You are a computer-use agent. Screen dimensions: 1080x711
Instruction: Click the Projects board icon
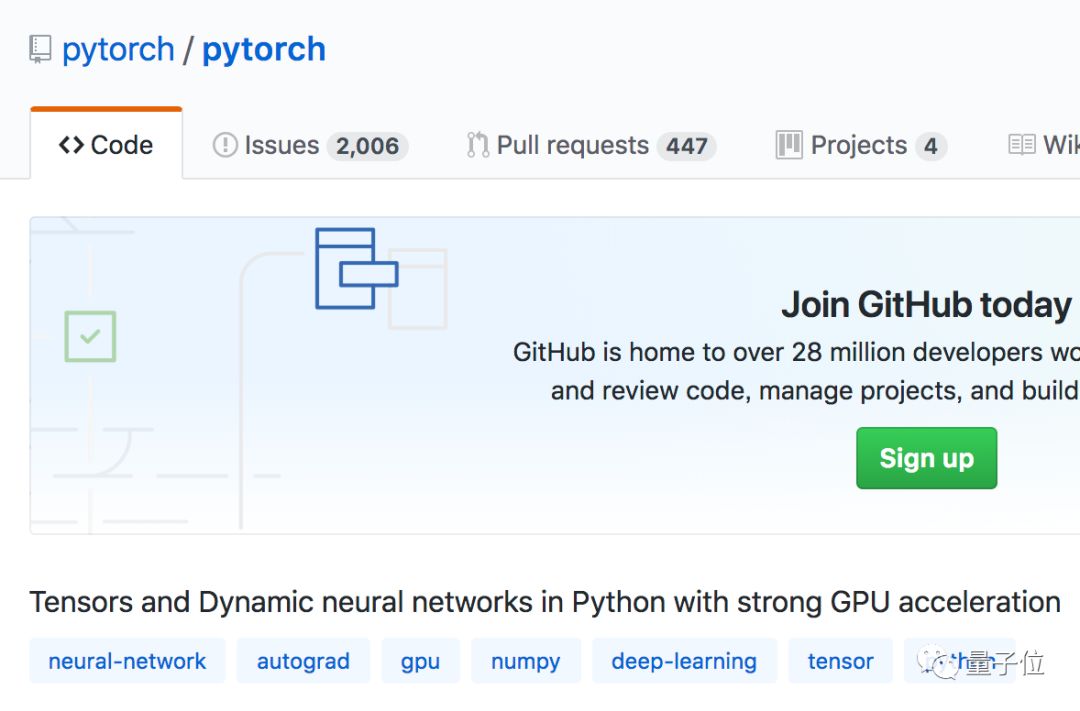click(x=789, y=145)
